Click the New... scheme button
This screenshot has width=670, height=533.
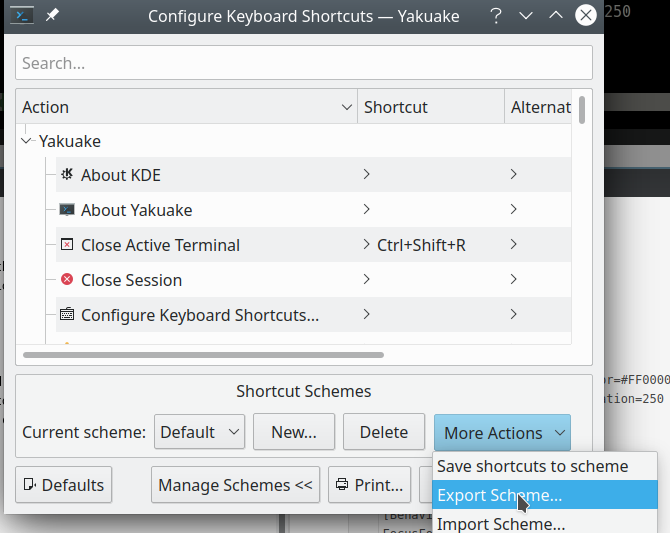pyautogui.click(x=294, y=432)
